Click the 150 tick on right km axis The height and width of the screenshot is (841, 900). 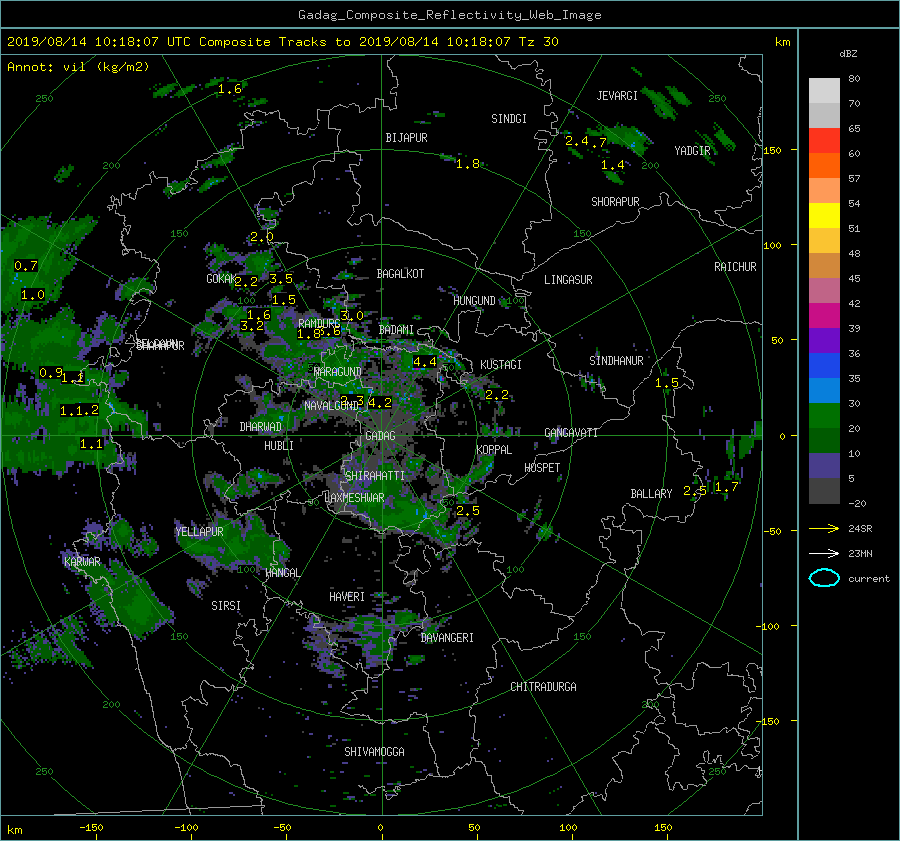tap(772, 150)
